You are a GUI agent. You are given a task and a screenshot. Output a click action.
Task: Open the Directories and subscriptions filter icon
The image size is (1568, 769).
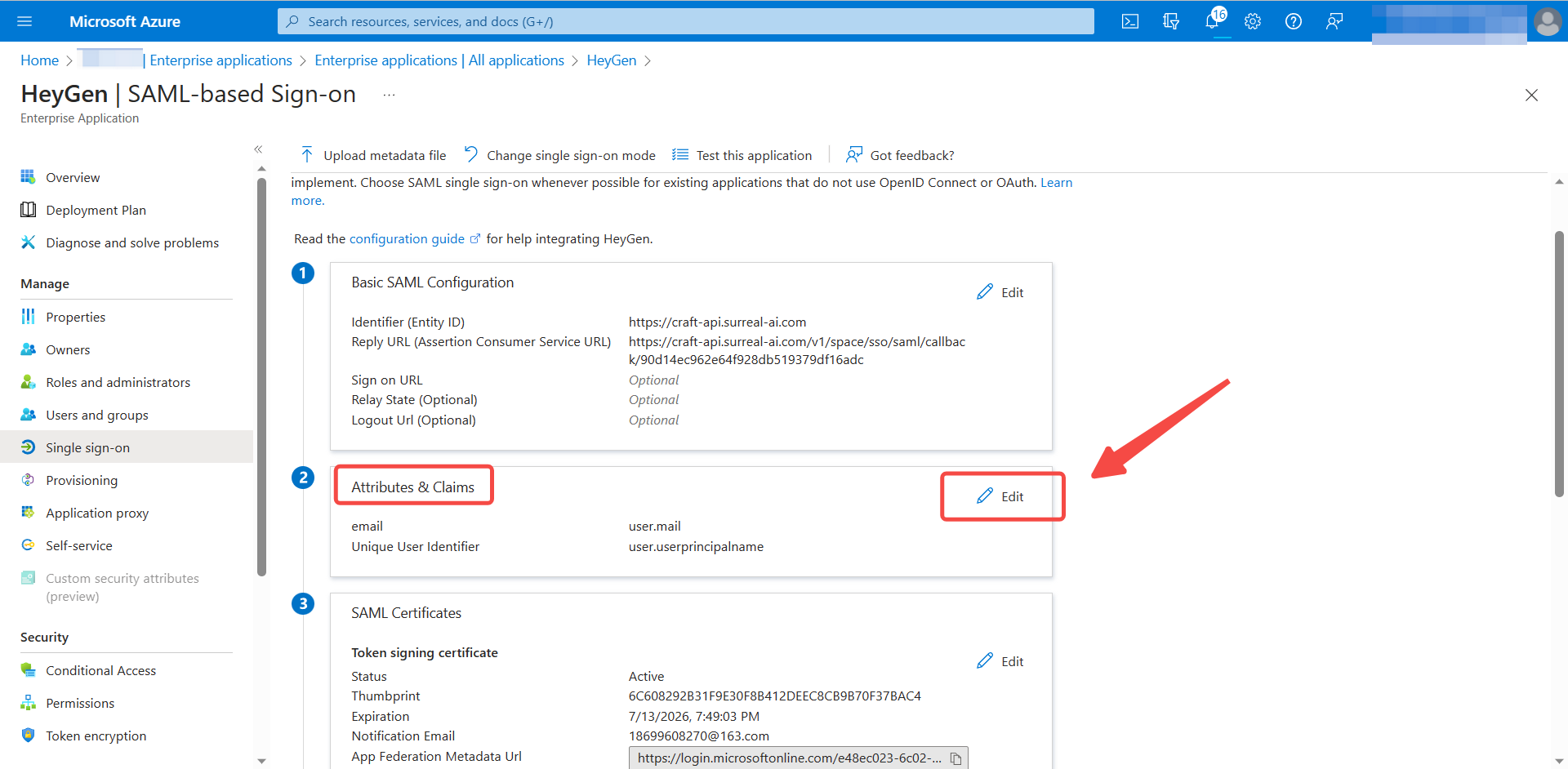point(1171,21)
